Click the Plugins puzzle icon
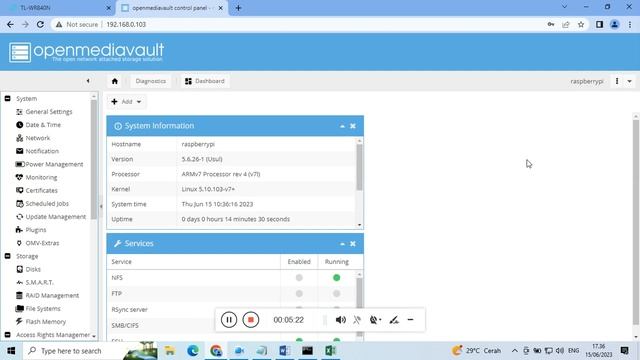640x360 pixels. coord(19,230)
